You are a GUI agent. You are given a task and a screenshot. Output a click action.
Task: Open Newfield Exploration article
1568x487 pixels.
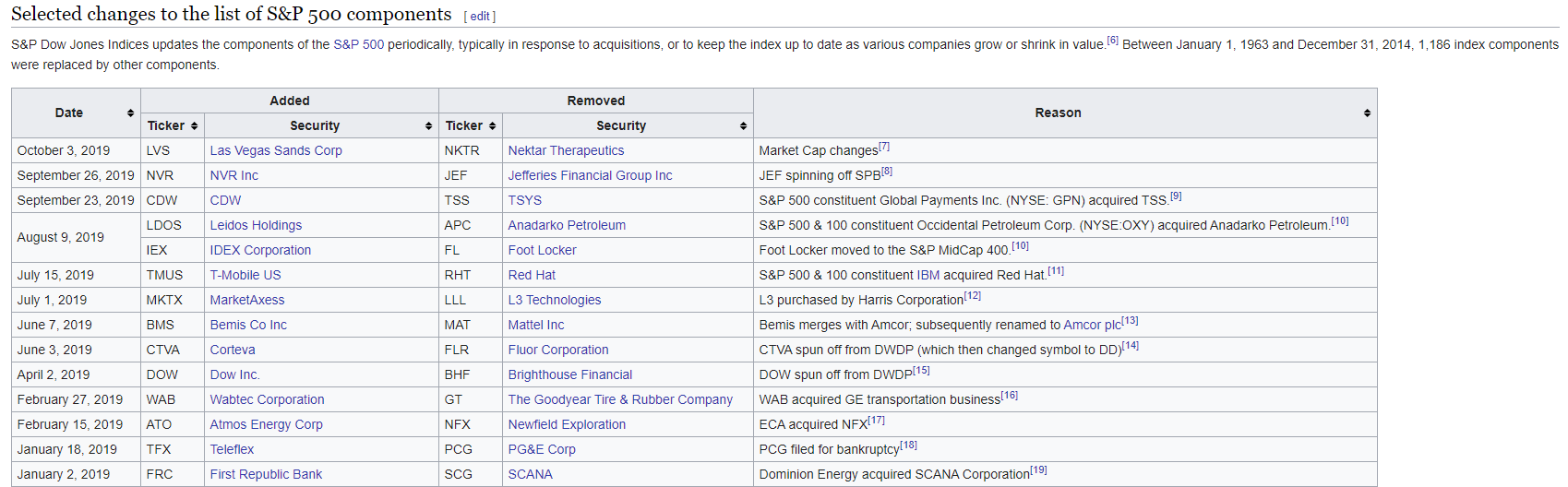point(567,424)
